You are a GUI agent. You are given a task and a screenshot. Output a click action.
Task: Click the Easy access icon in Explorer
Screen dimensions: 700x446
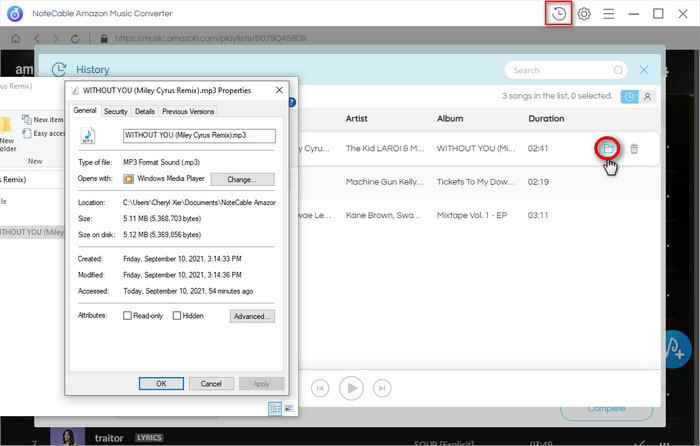coord(27,133)
